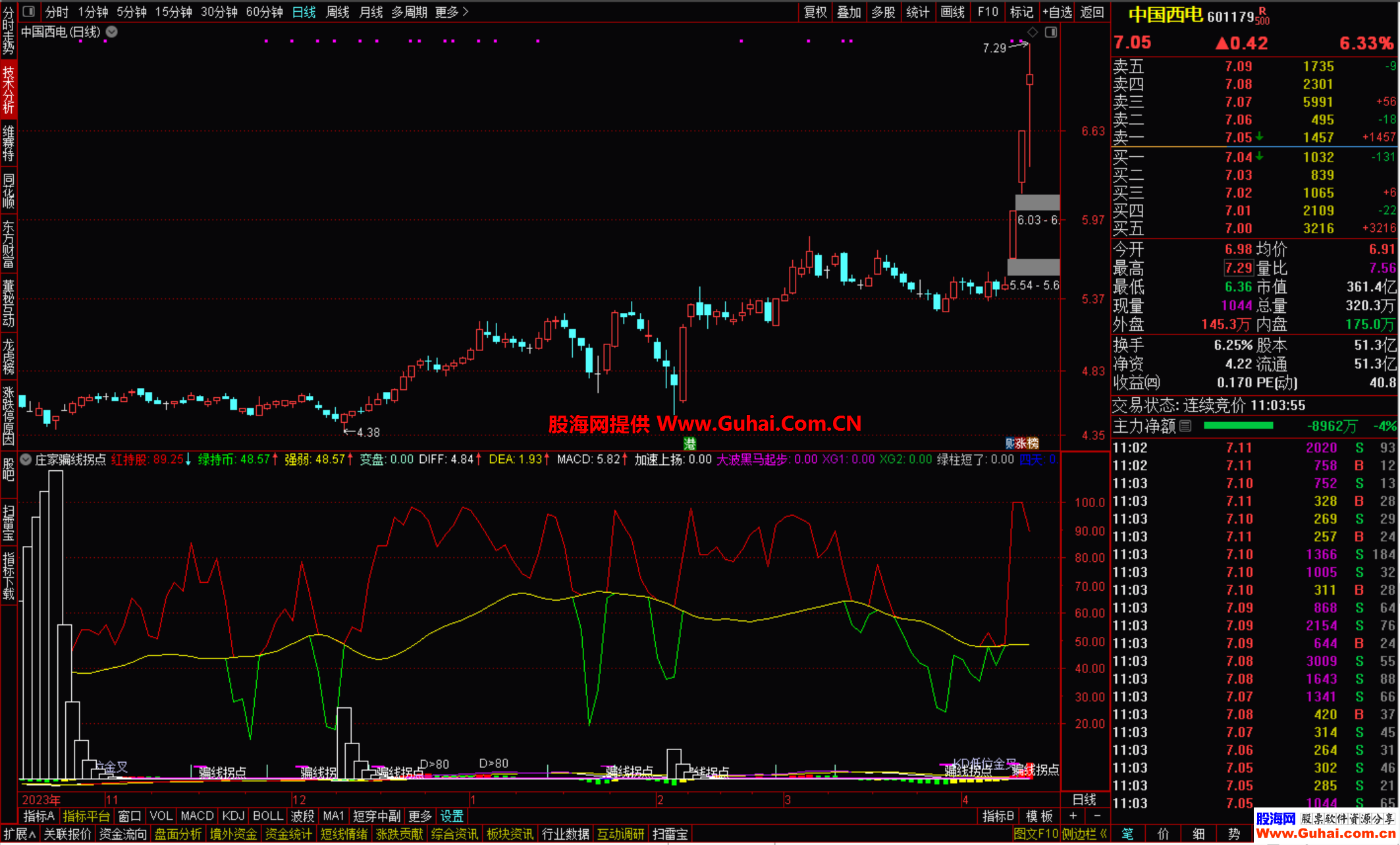
Task: Open the 扫雷宝 bottom tab
Action: coord(670,834)
